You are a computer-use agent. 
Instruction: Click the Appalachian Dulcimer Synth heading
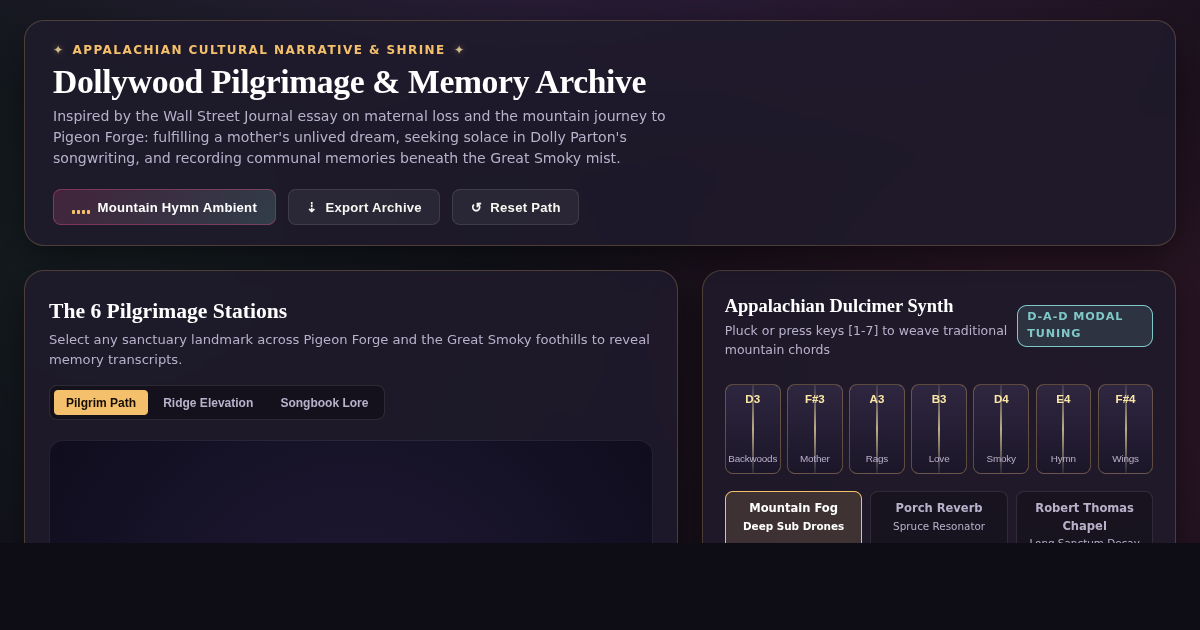tap(839, 306)
